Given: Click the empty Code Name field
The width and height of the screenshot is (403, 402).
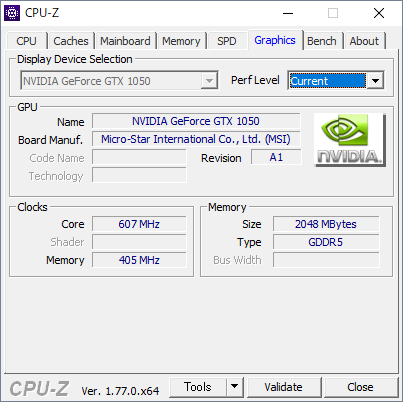Looking at the screenshot, I should point(139,157).
